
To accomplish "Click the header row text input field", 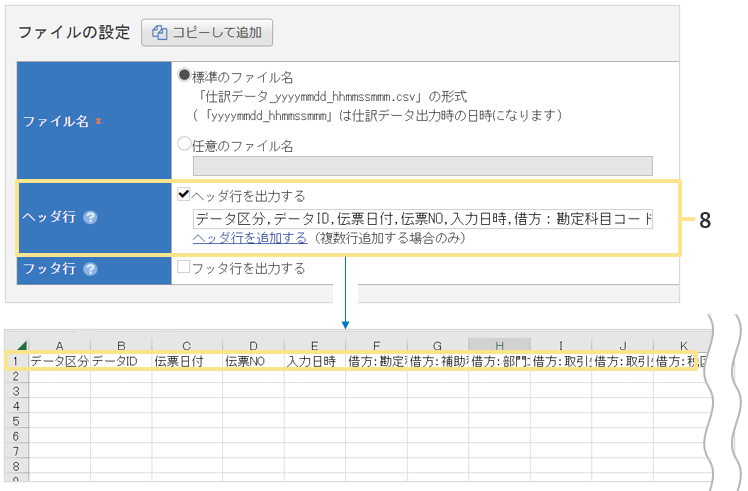I will [422, 218].
